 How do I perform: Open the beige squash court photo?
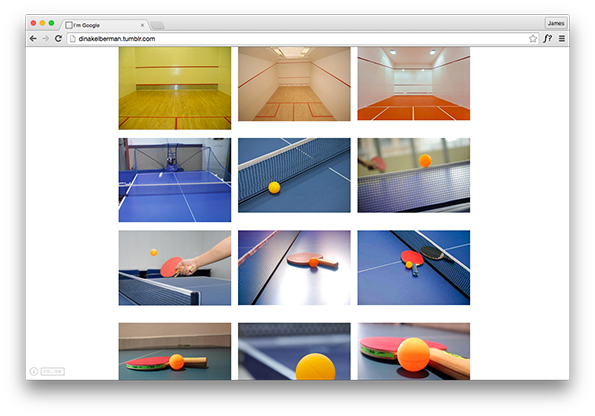click(x=294, y=84)
